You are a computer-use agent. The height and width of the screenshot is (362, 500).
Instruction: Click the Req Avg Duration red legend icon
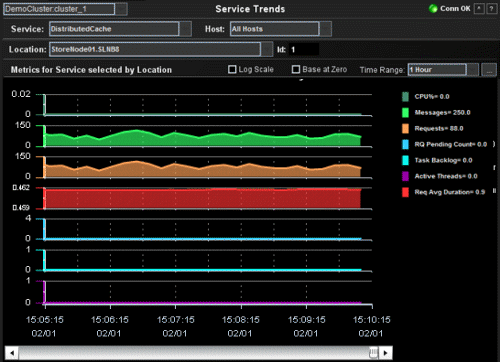(x=405, y=192)
